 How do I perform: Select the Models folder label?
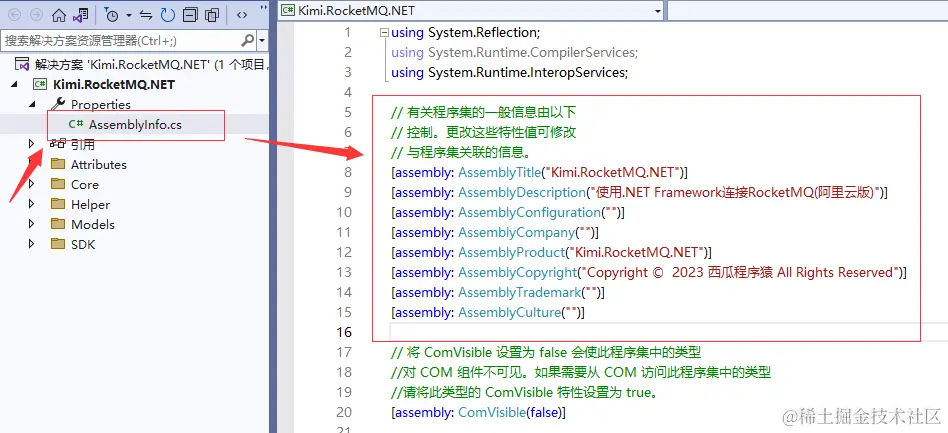(x=93, y=224)
